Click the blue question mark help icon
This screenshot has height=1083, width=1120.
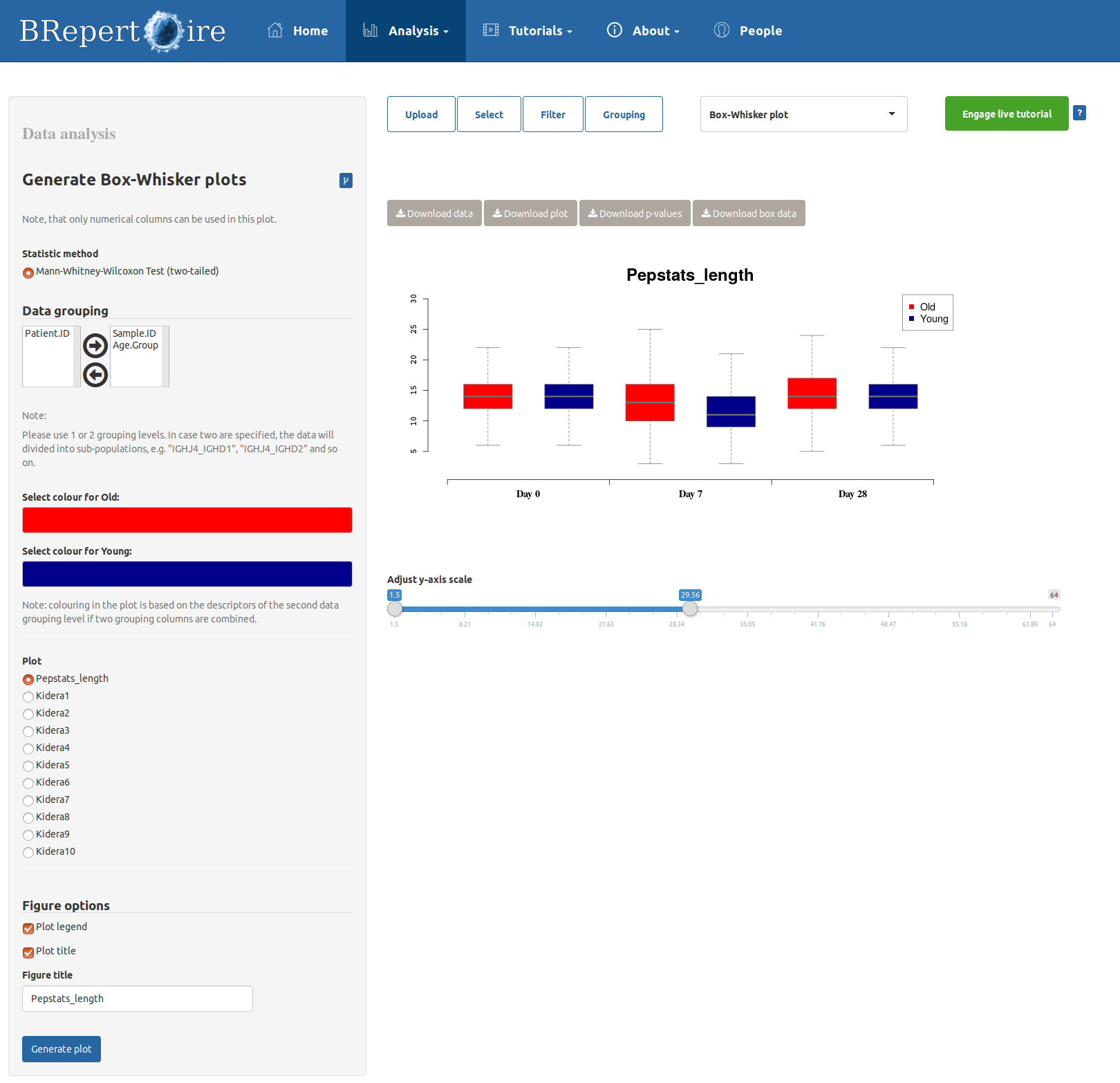tap(1079, 113)
